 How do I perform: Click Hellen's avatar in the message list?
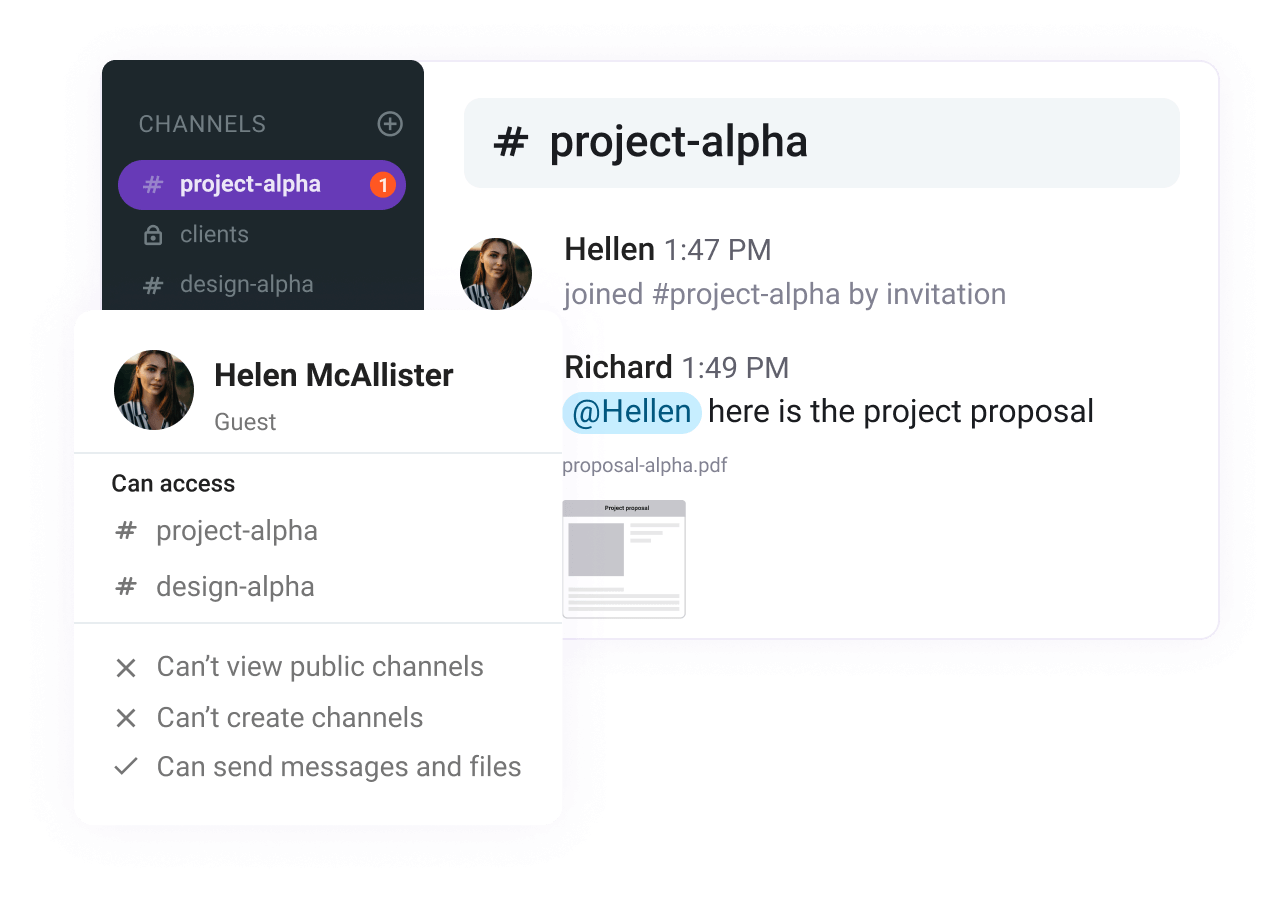(496, 274)
